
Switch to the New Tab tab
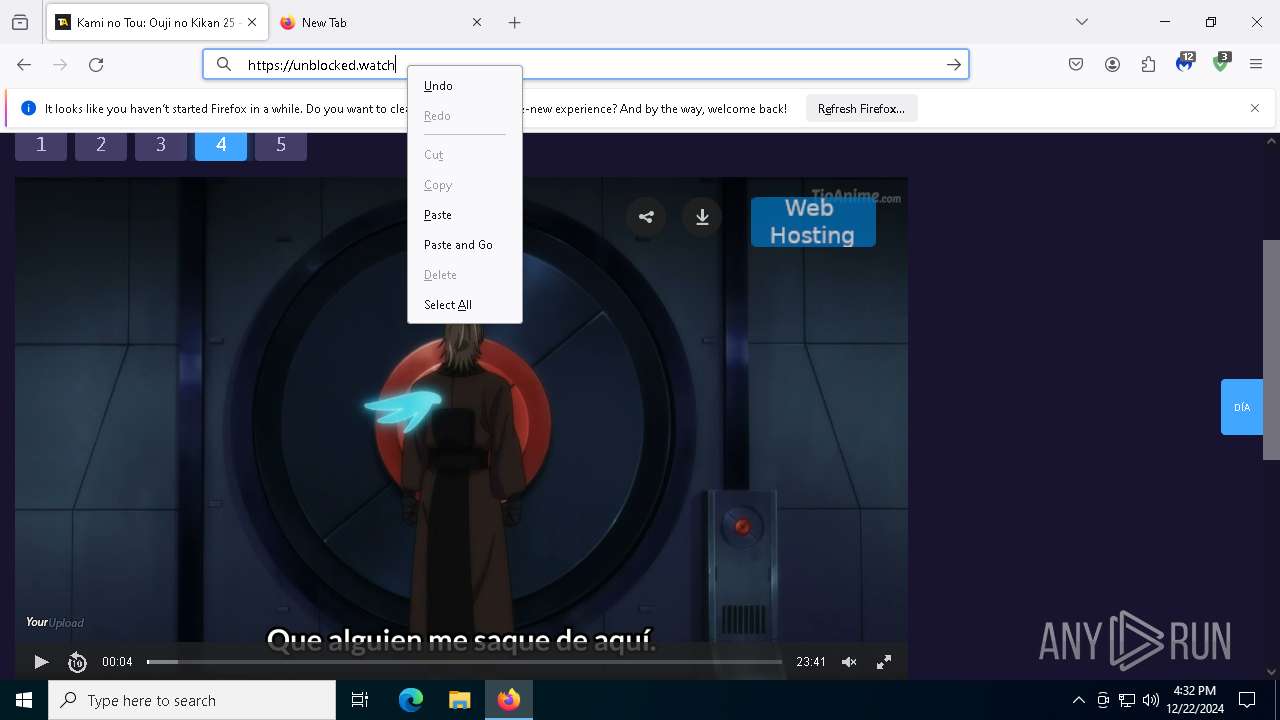pos(380,22)
